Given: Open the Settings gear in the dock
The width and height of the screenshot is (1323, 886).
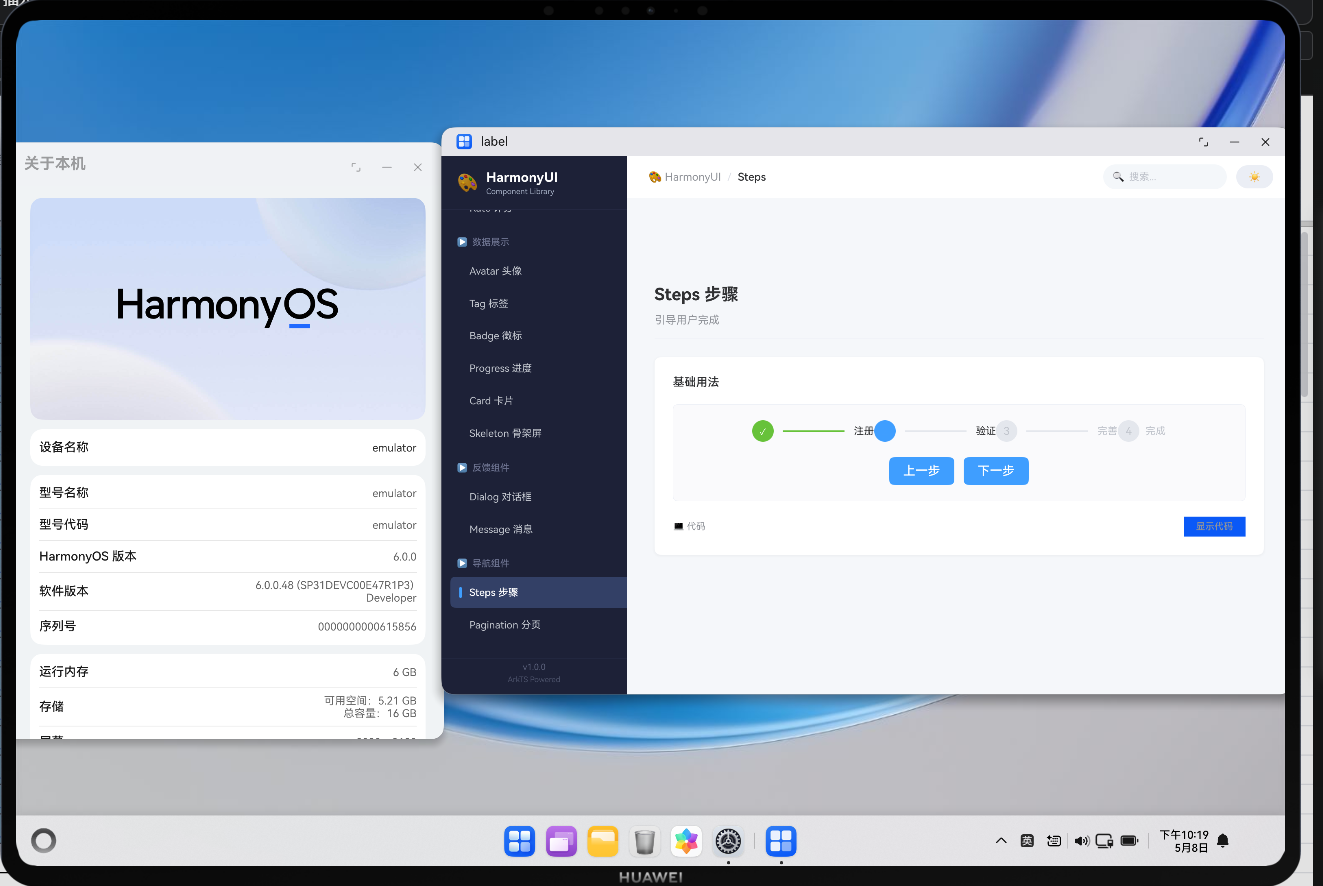Looking at the screenshot, I should point(728,841).
